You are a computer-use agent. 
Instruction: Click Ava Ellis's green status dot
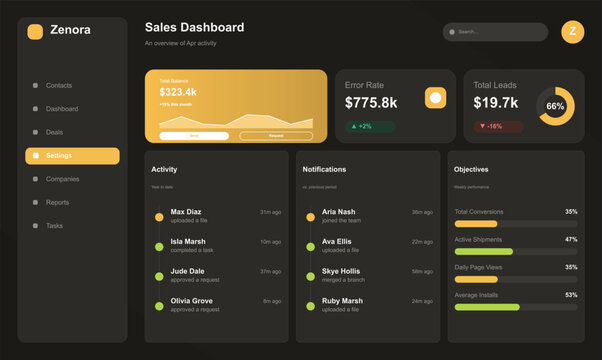tap(311, 247)
